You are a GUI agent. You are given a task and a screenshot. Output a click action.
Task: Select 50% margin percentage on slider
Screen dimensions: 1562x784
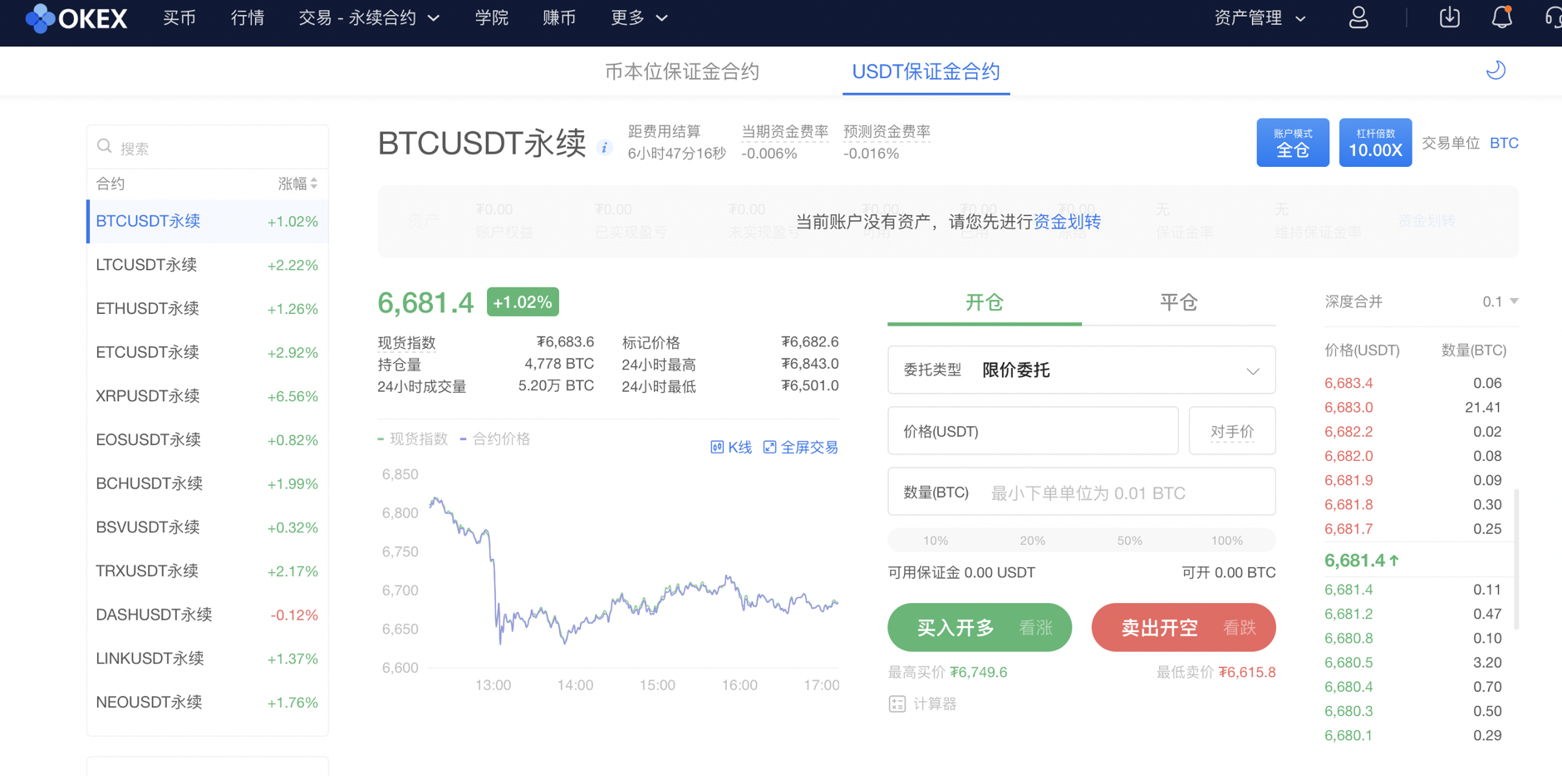(x=1129, y=540)
